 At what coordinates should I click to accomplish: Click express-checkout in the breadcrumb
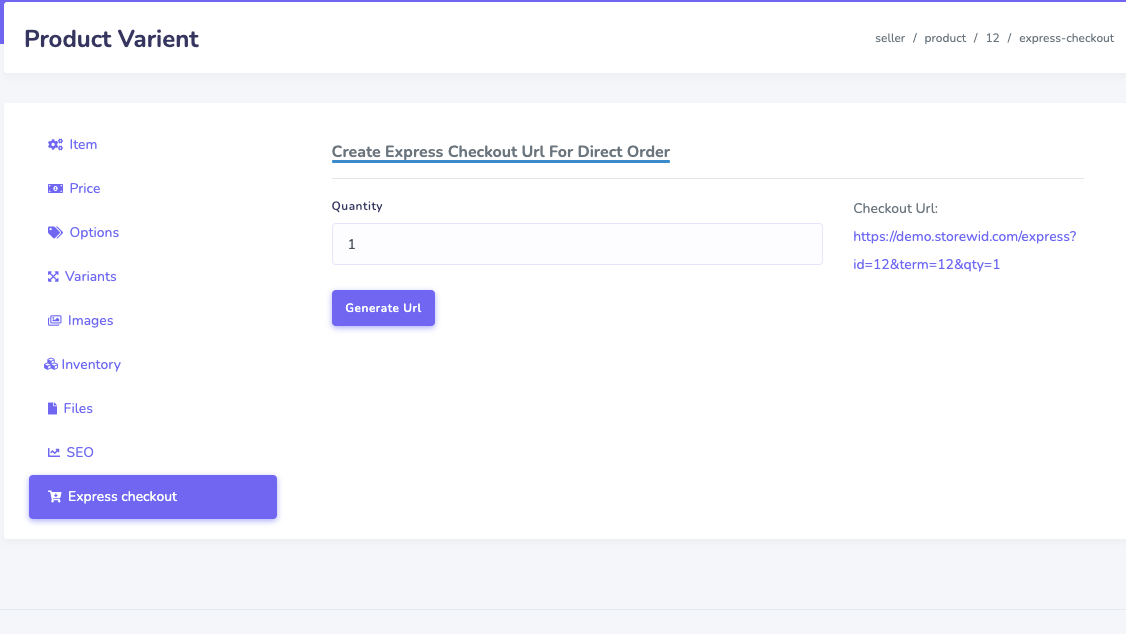tap(1066, 38)
